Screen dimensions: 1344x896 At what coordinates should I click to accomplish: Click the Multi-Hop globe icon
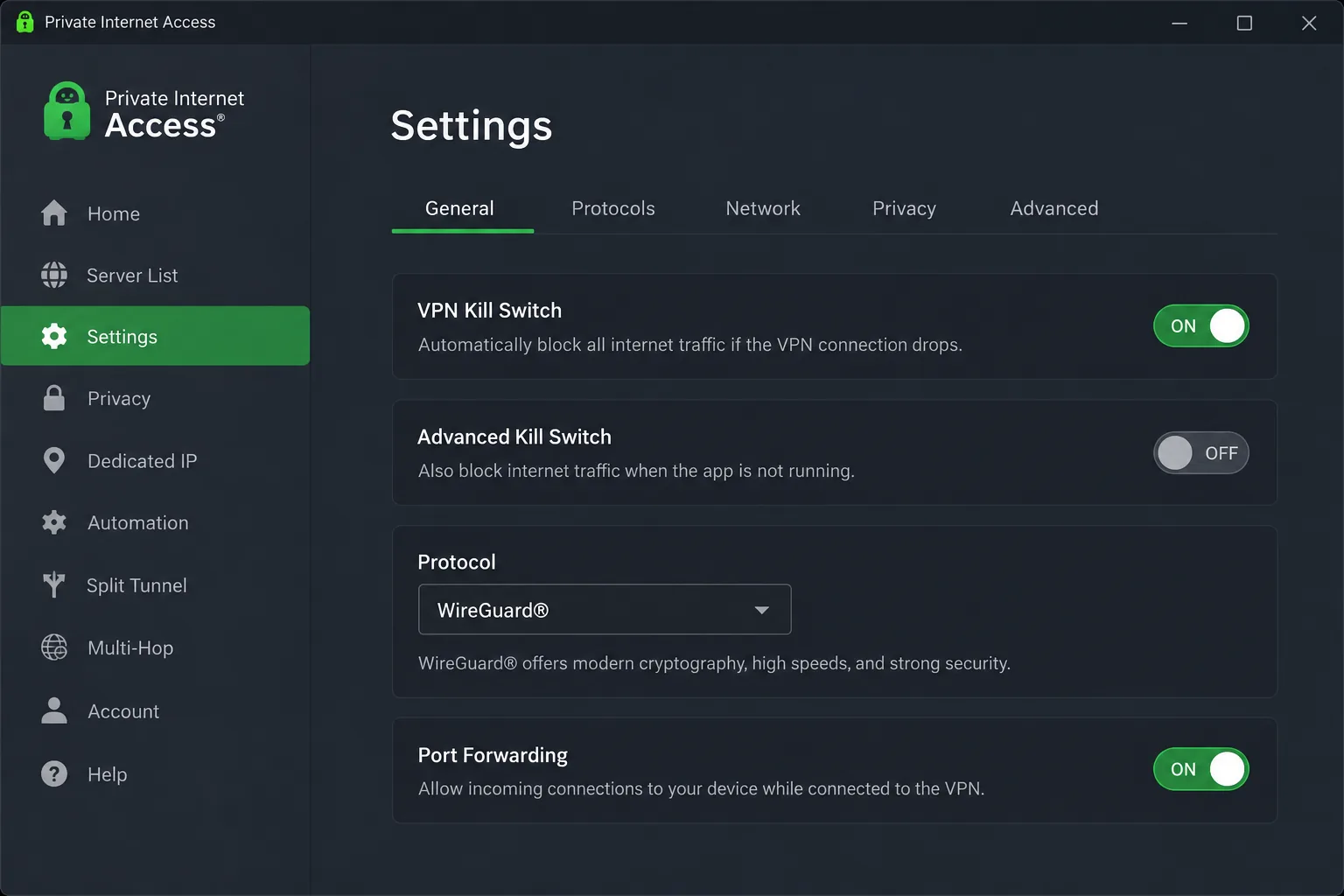click(54, 647)
